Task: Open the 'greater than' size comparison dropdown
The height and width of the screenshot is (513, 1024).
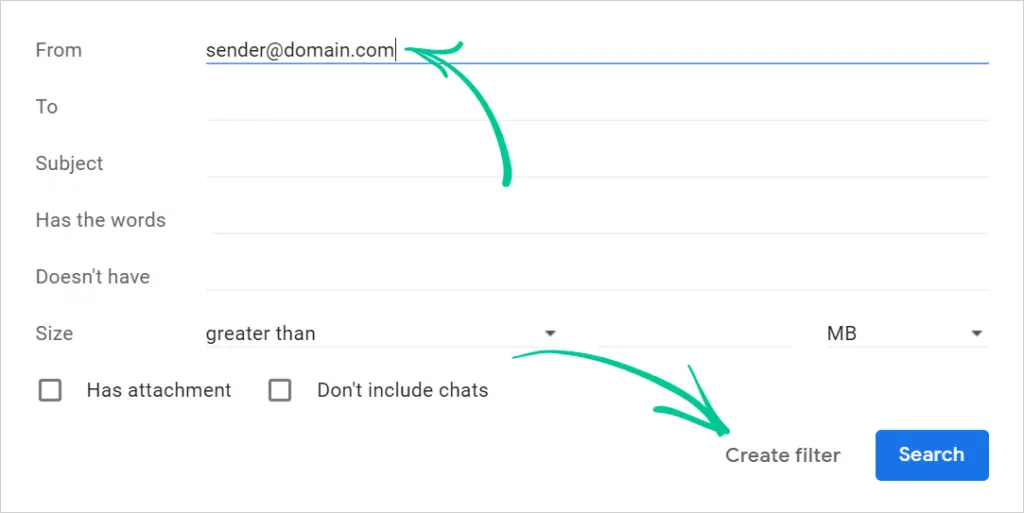Action: (380, 333)
